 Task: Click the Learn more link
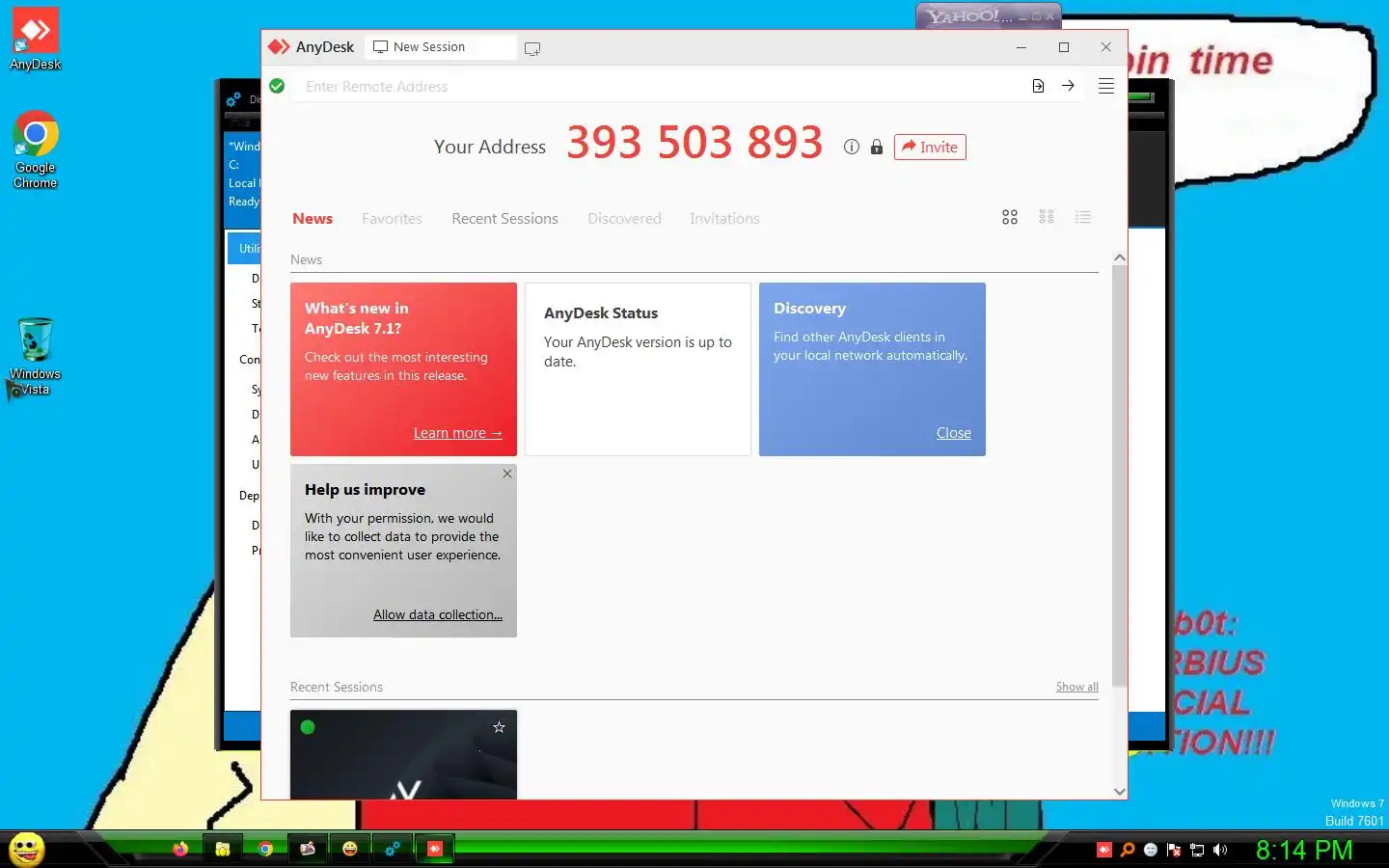point(457,433)
